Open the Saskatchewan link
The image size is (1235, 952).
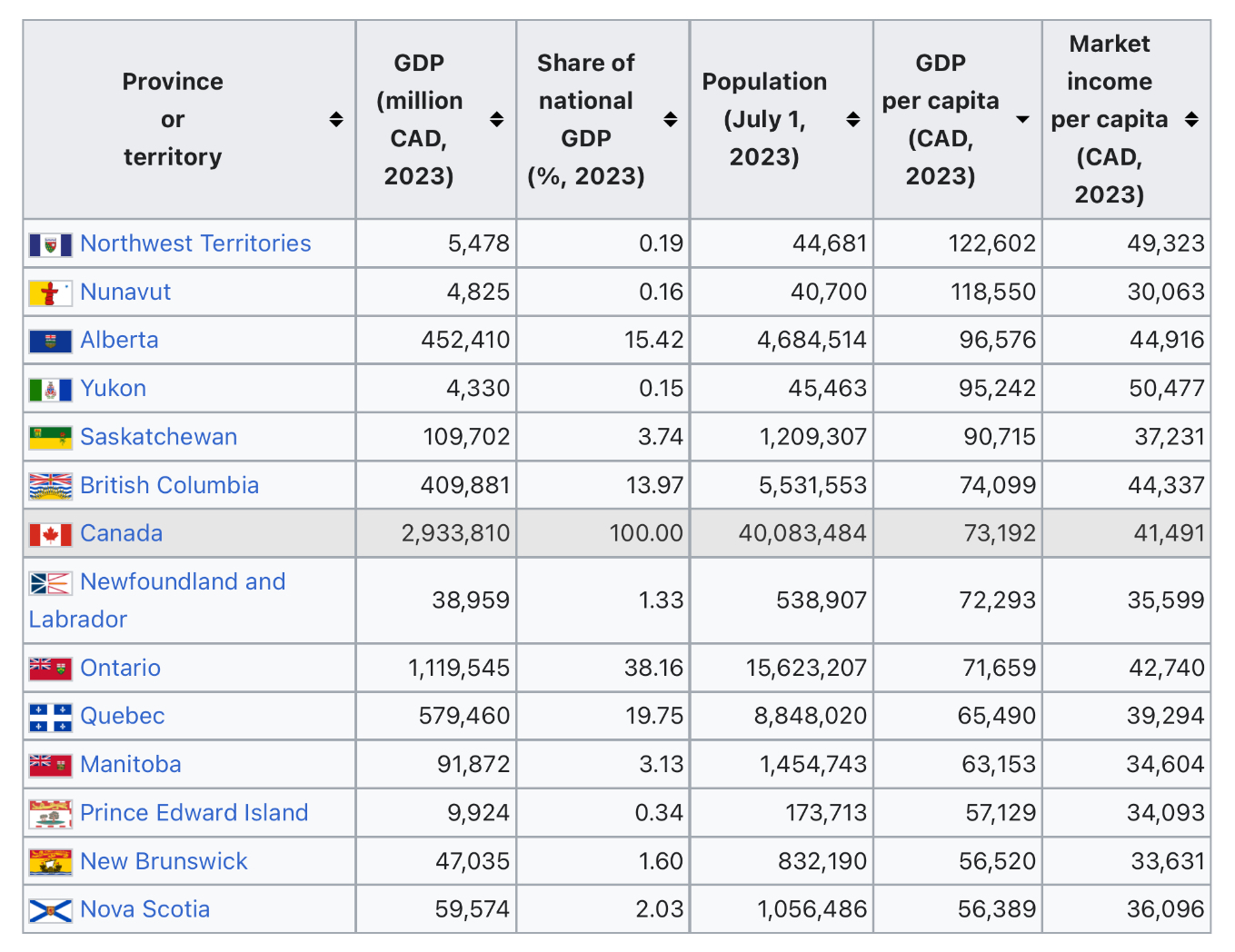[x=158, y=436]
